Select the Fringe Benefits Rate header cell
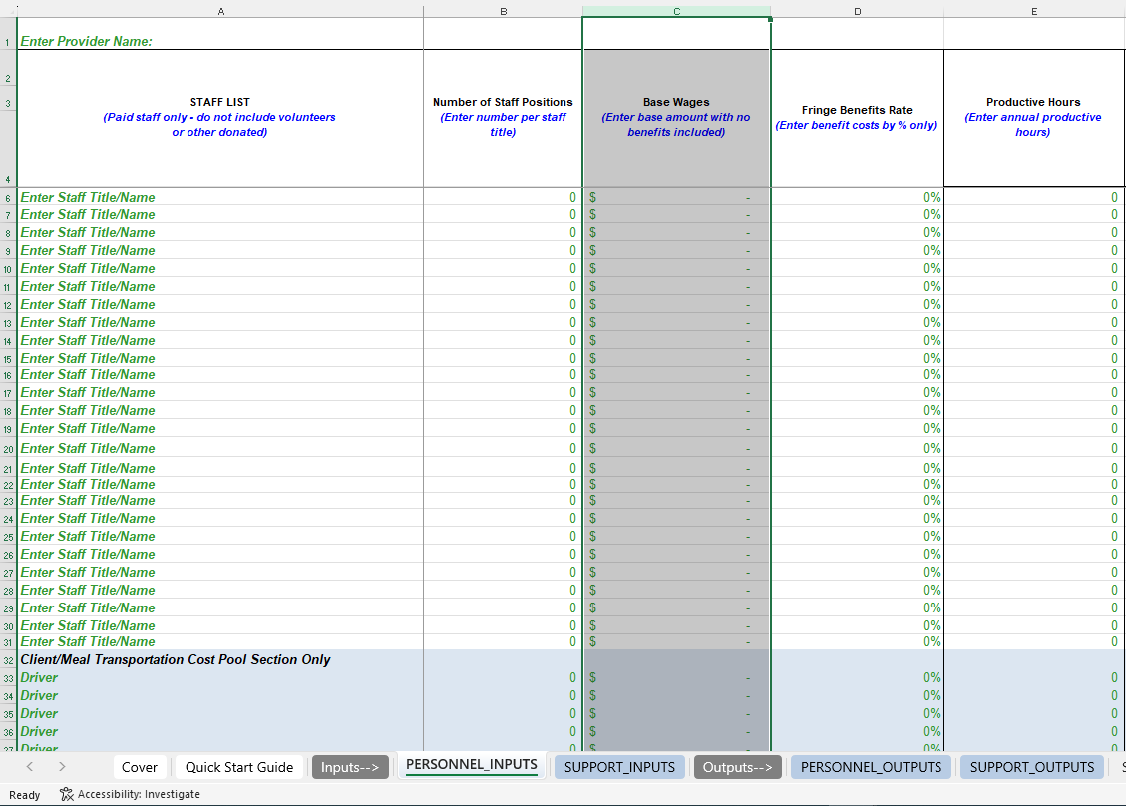Image resolution: width=1126 pixels, height=806 pixels. (857, 117)
